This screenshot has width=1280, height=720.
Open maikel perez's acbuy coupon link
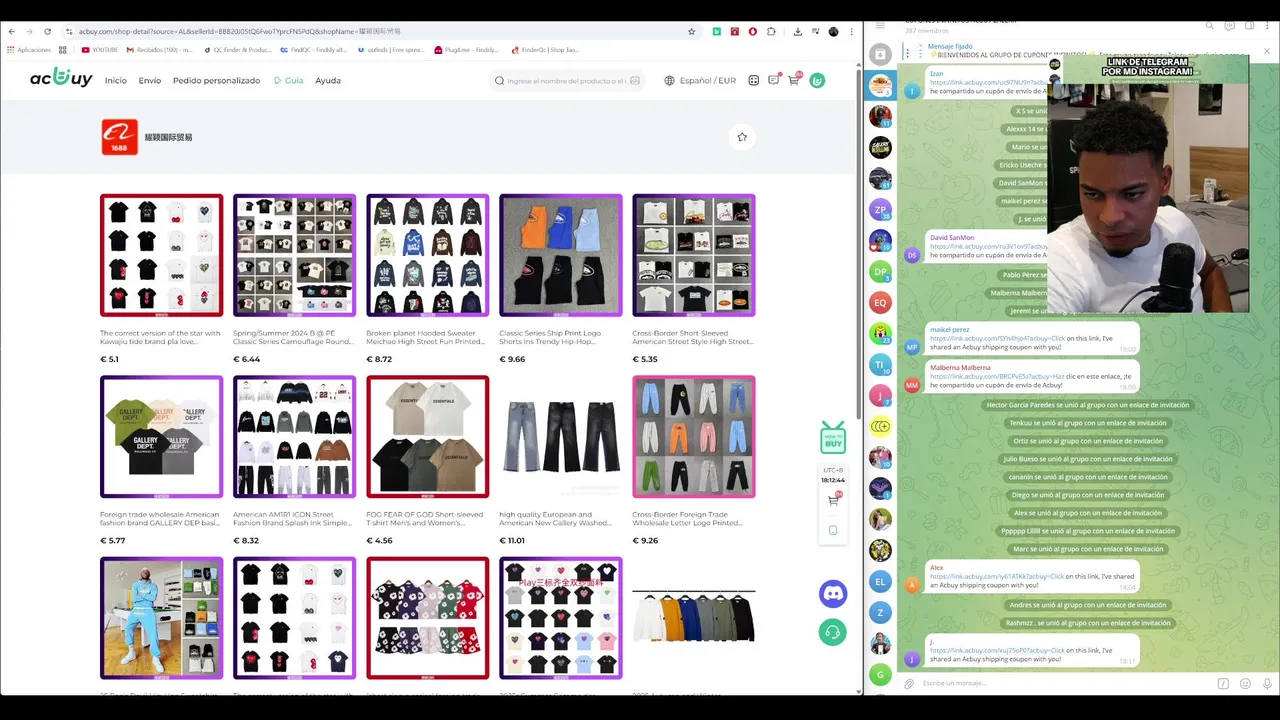point(997,338)
